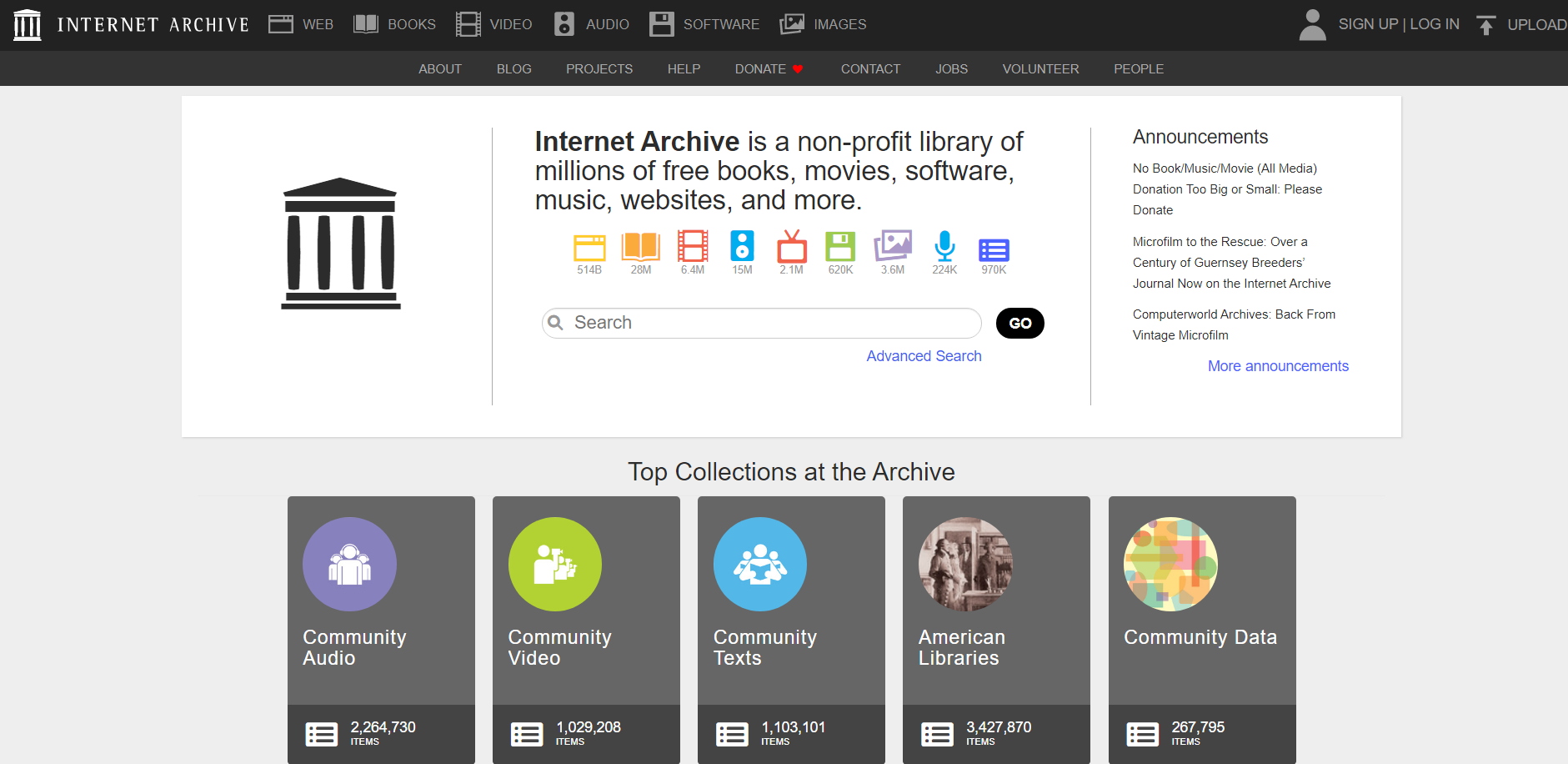Open More announcements link
Viewport: 1568px width, 764px height.
1279,366
